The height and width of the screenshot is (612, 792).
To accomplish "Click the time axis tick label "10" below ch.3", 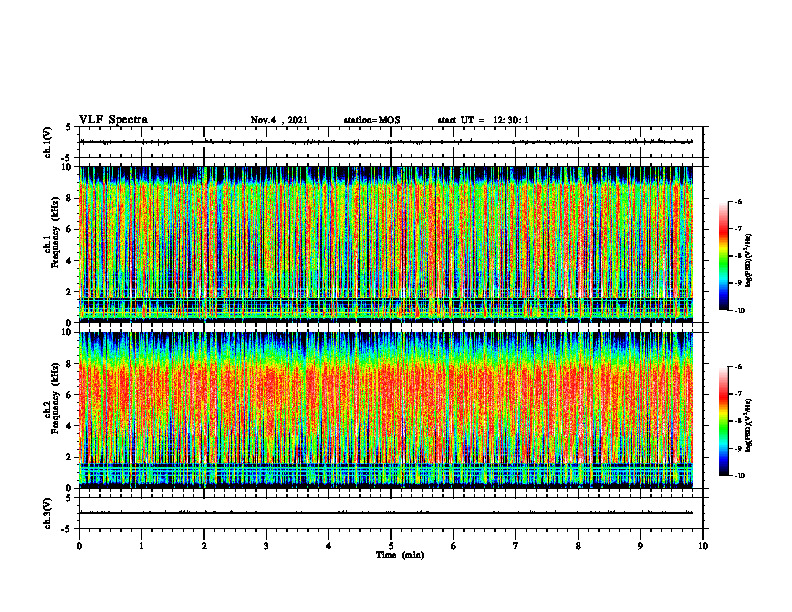I will point(703,546).
